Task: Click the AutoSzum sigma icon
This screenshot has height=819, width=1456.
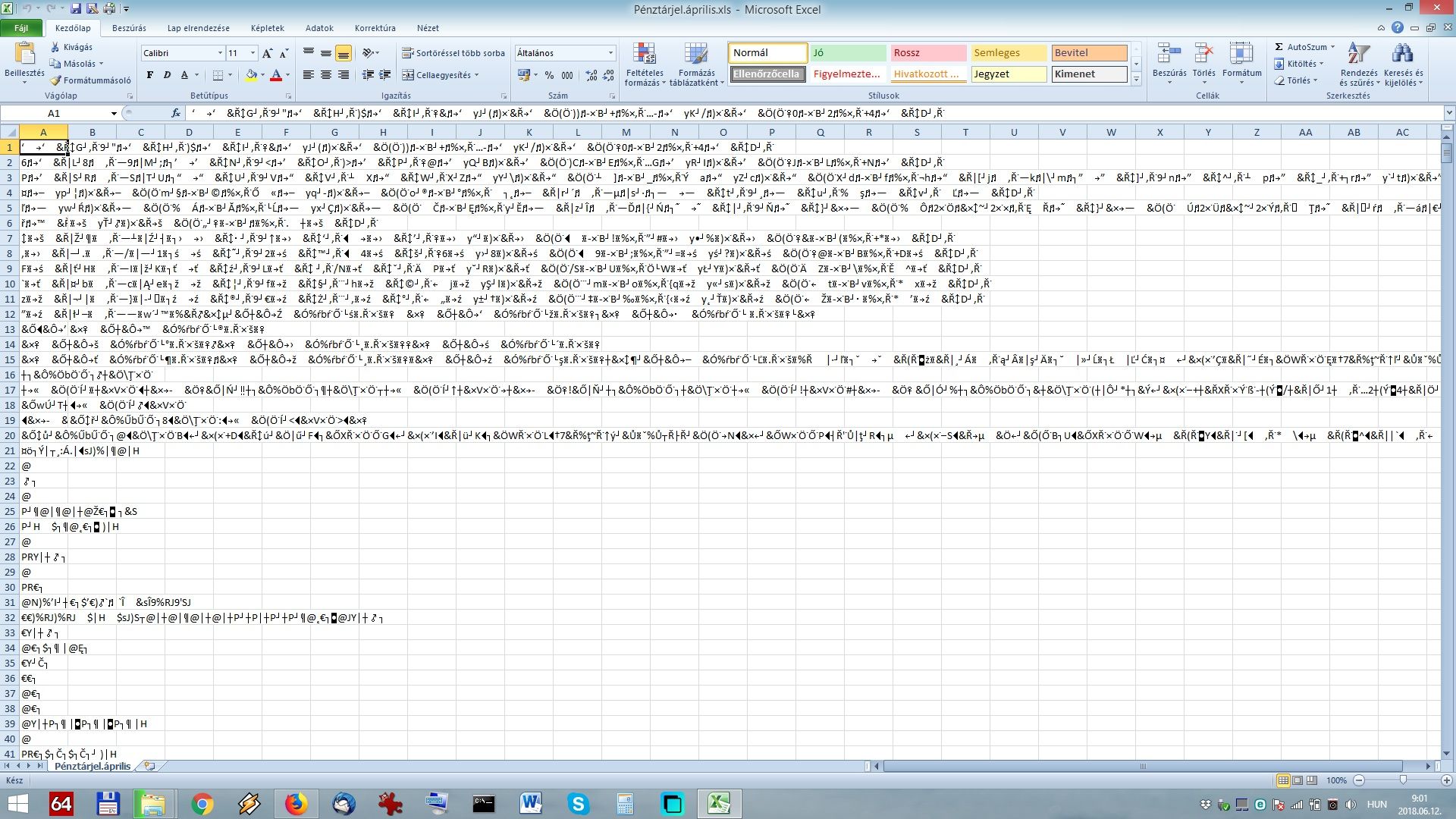Action: pos(1279,47)
